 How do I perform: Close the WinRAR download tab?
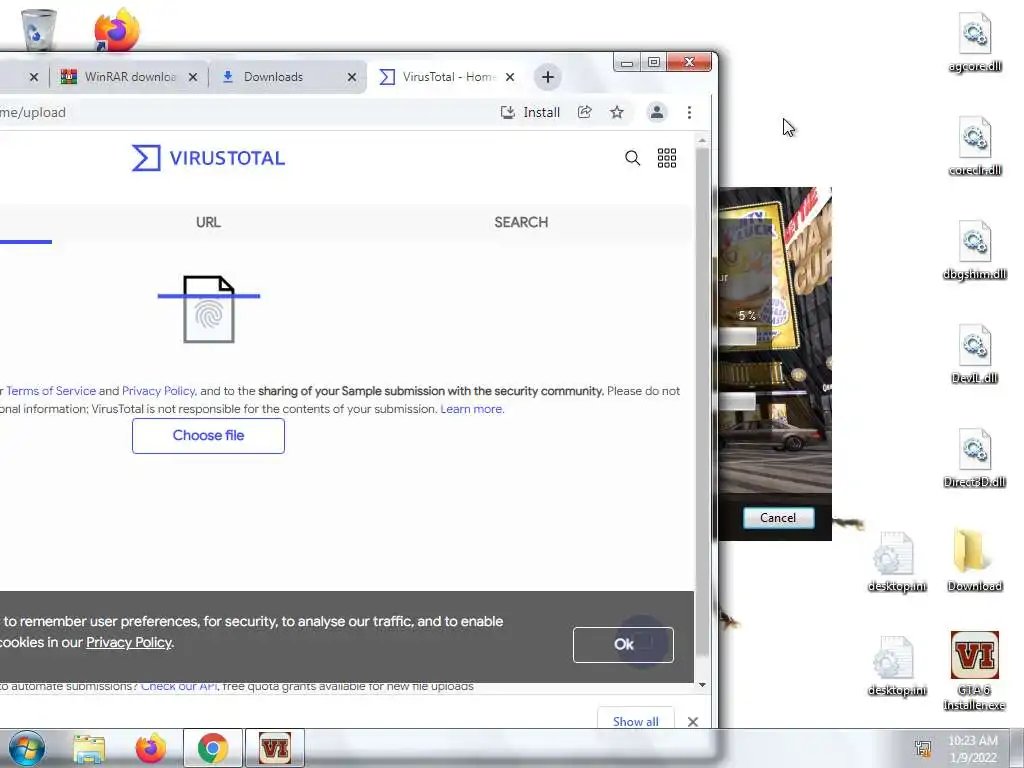[193, 77]
